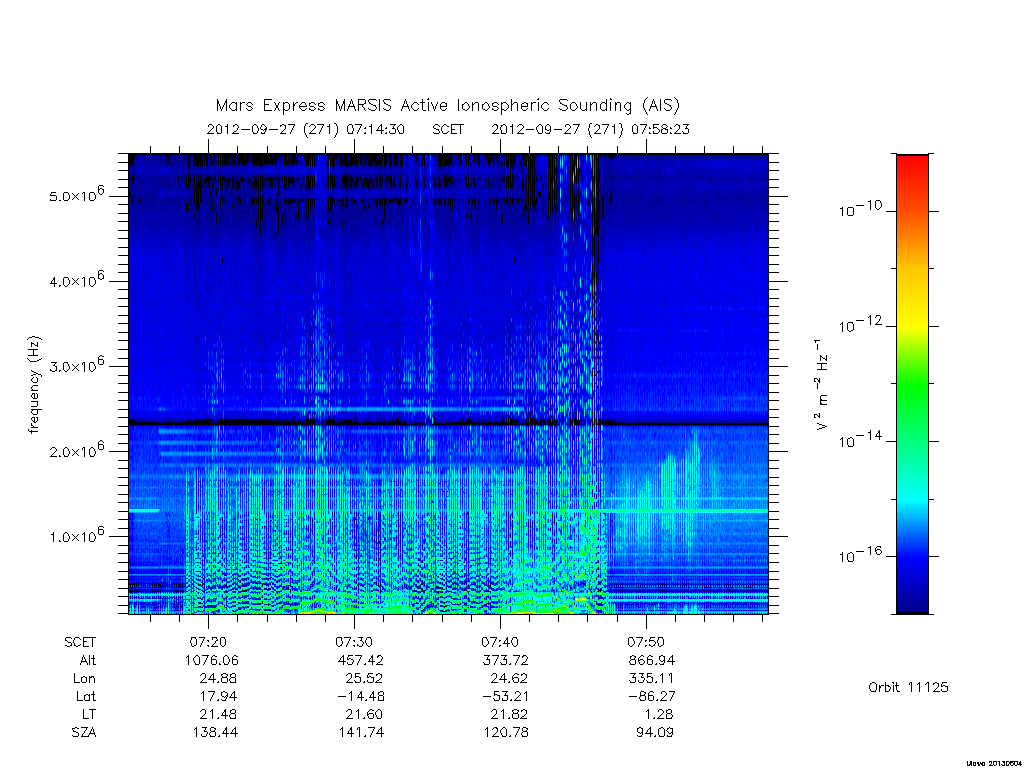The width and height of the screenshot is (1024, 768).
Task: Click longitude value 24.62
Action: click(x=509, y=679)
